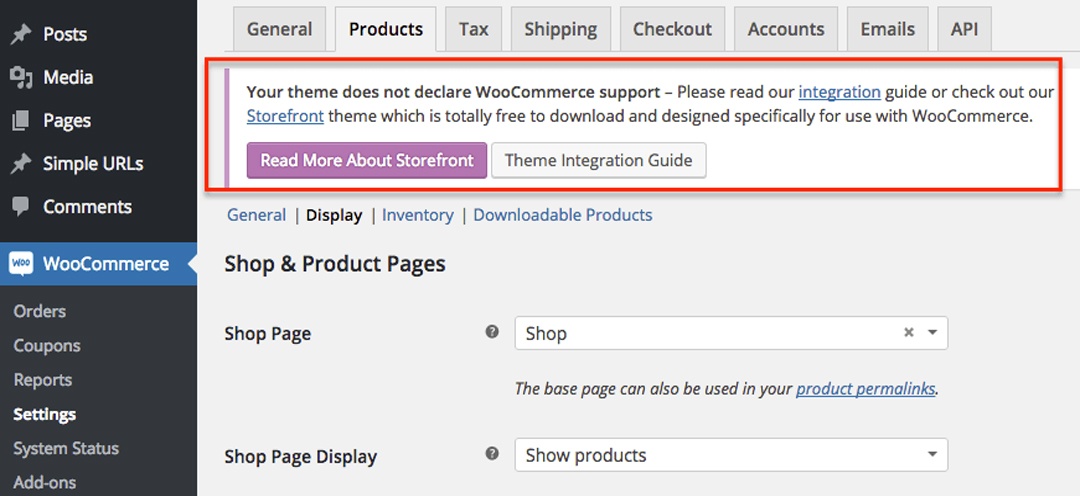Click the WooCommerce Woo logo icon
The height and width of the screenshot is (496, 1080).
click(x=21, y=264)
